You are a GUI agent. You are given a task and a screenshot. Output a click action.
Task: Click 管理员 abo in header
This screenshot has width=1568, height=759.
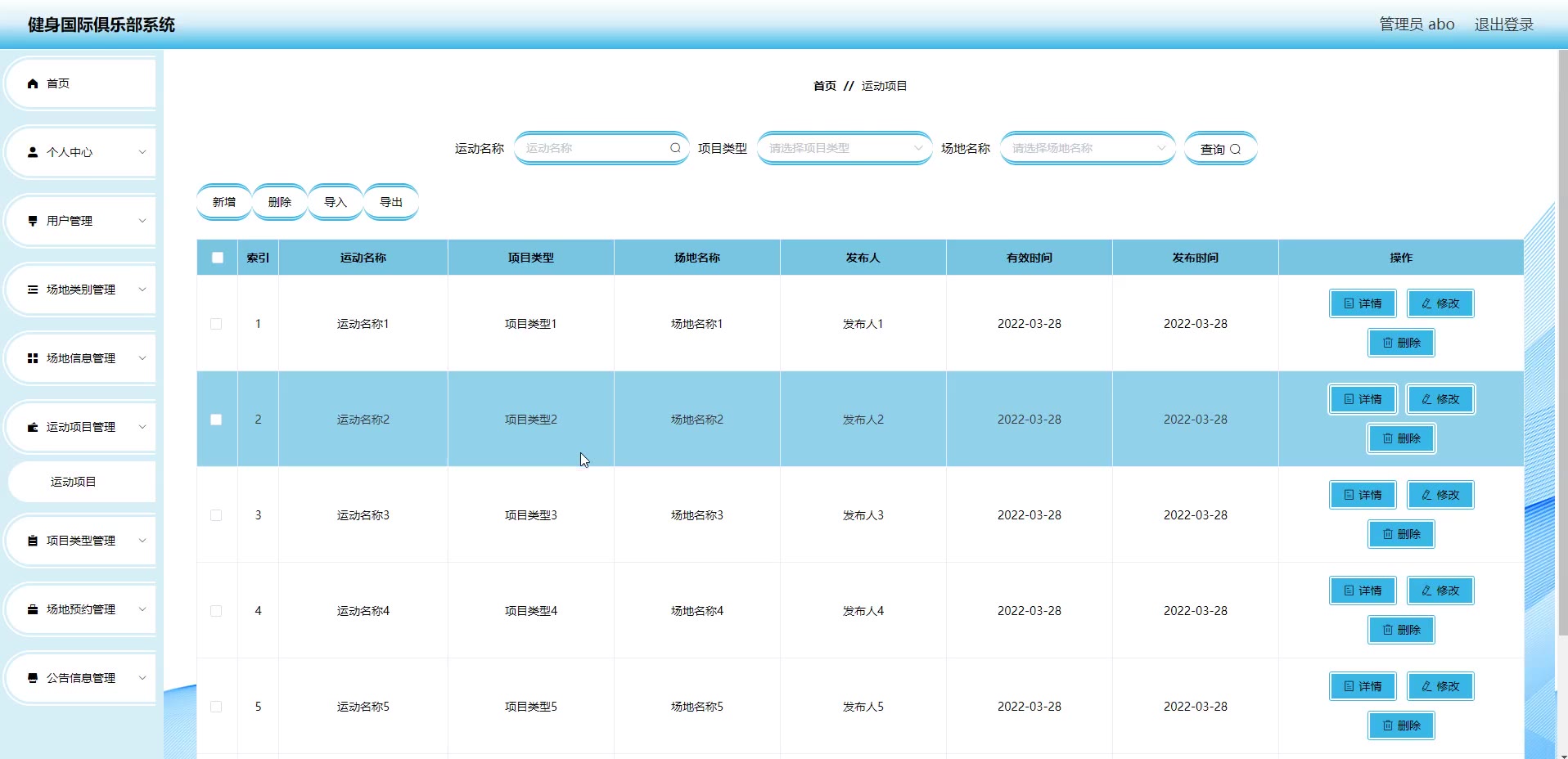1417,25
